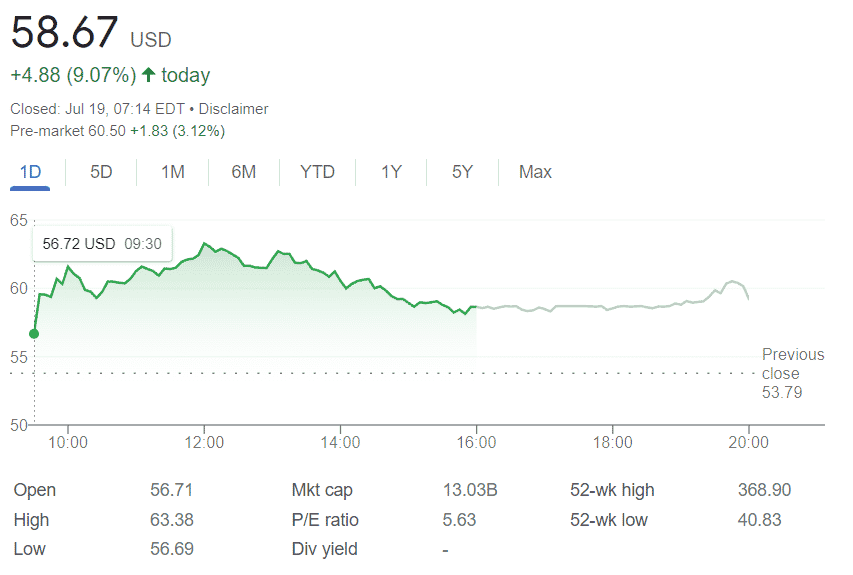Screen dimensions: 853x575
Task: Click the 10:00 axis label
Action: click(x=67, y=442)
